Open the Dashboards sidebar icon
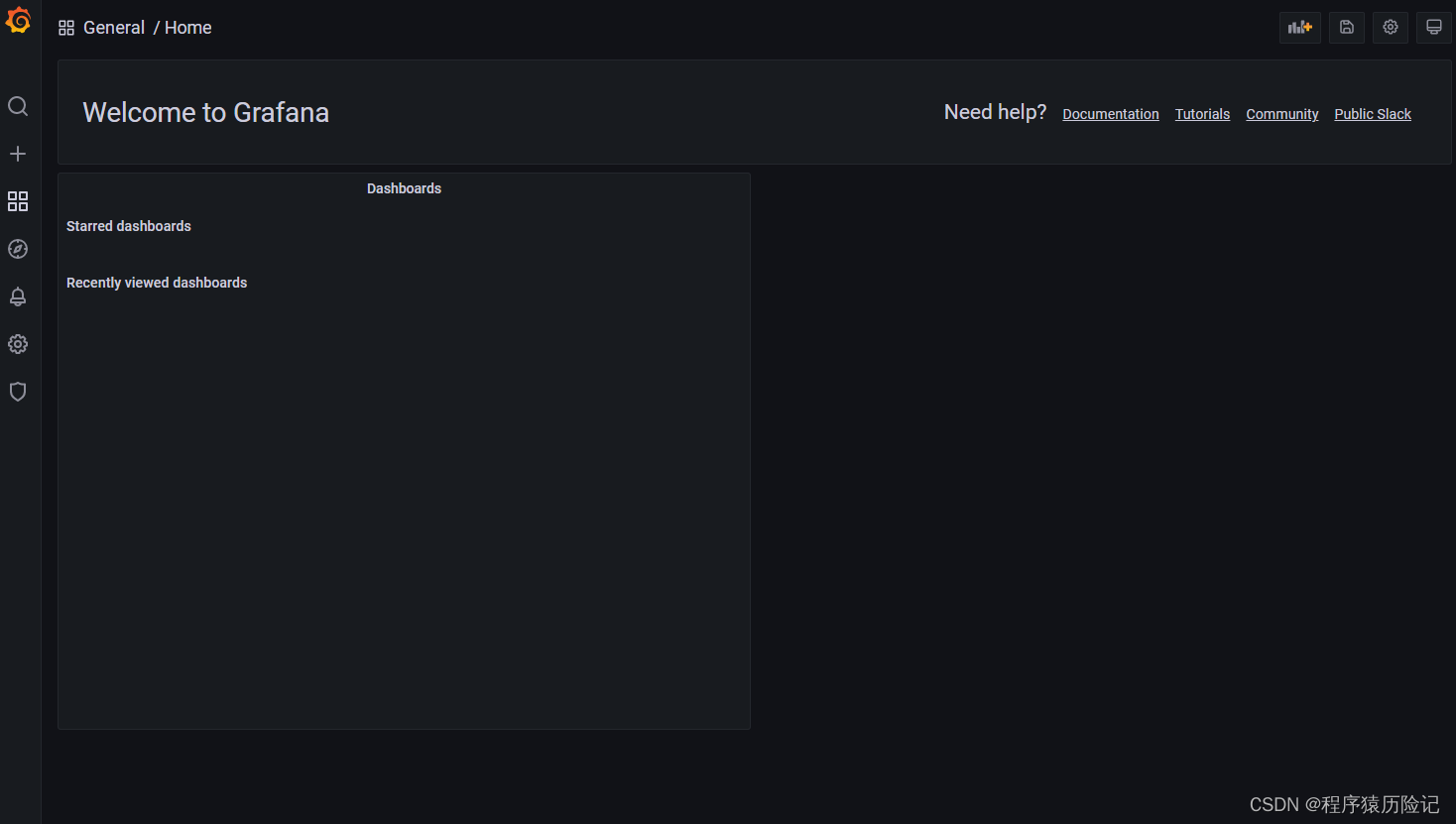Image resolution: width=1456 pixels, height=824 pixels. [x=18, y=201]
